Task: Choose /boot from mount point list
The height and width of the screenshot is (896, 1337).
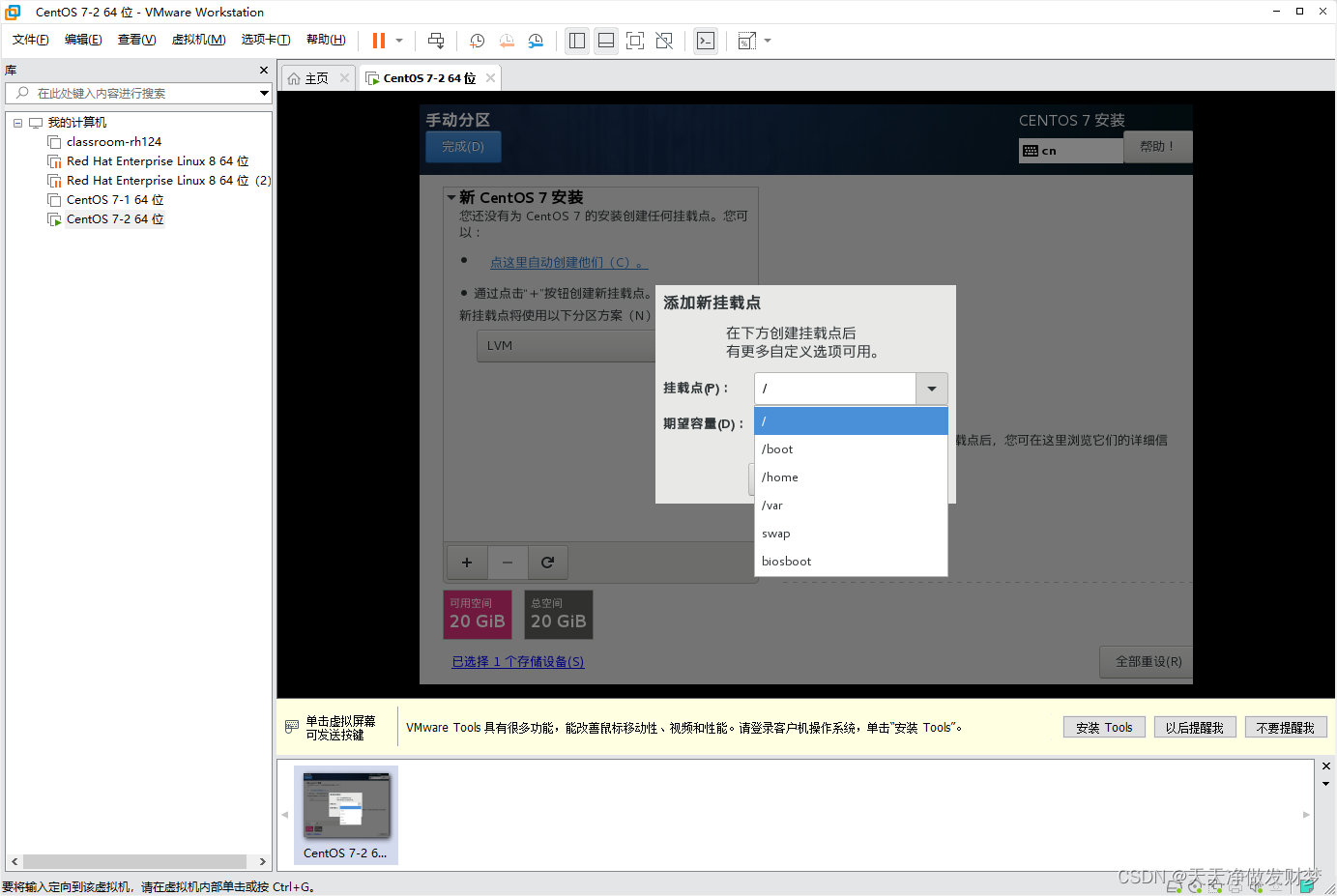Action: click(x=851, y=449)
